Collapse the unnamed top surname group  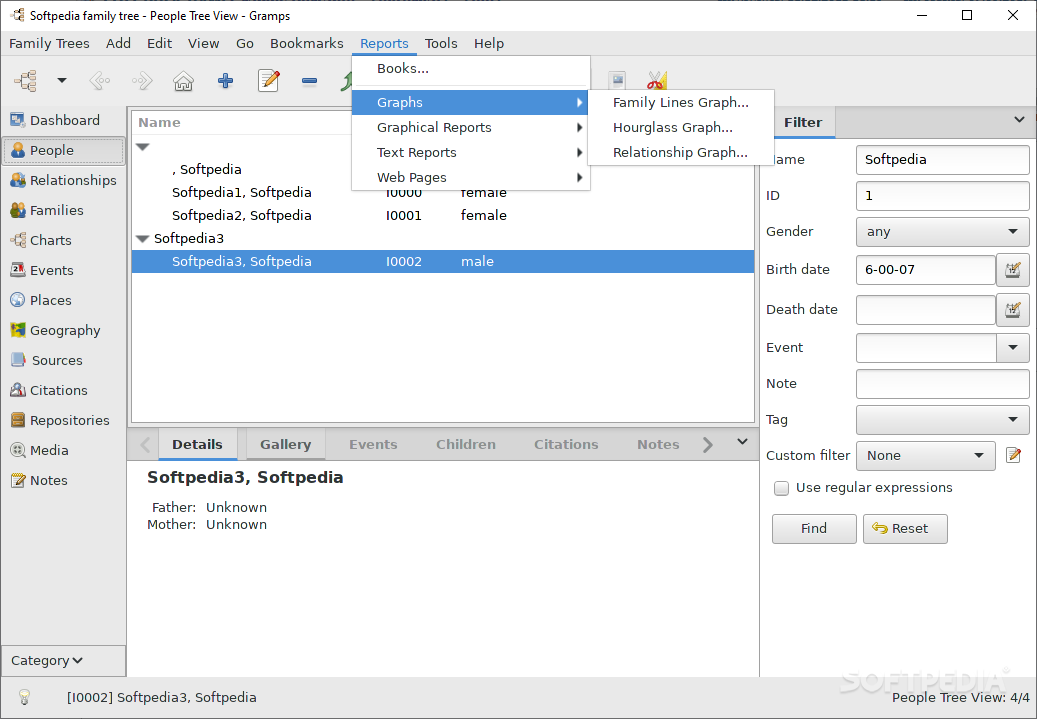143,147
